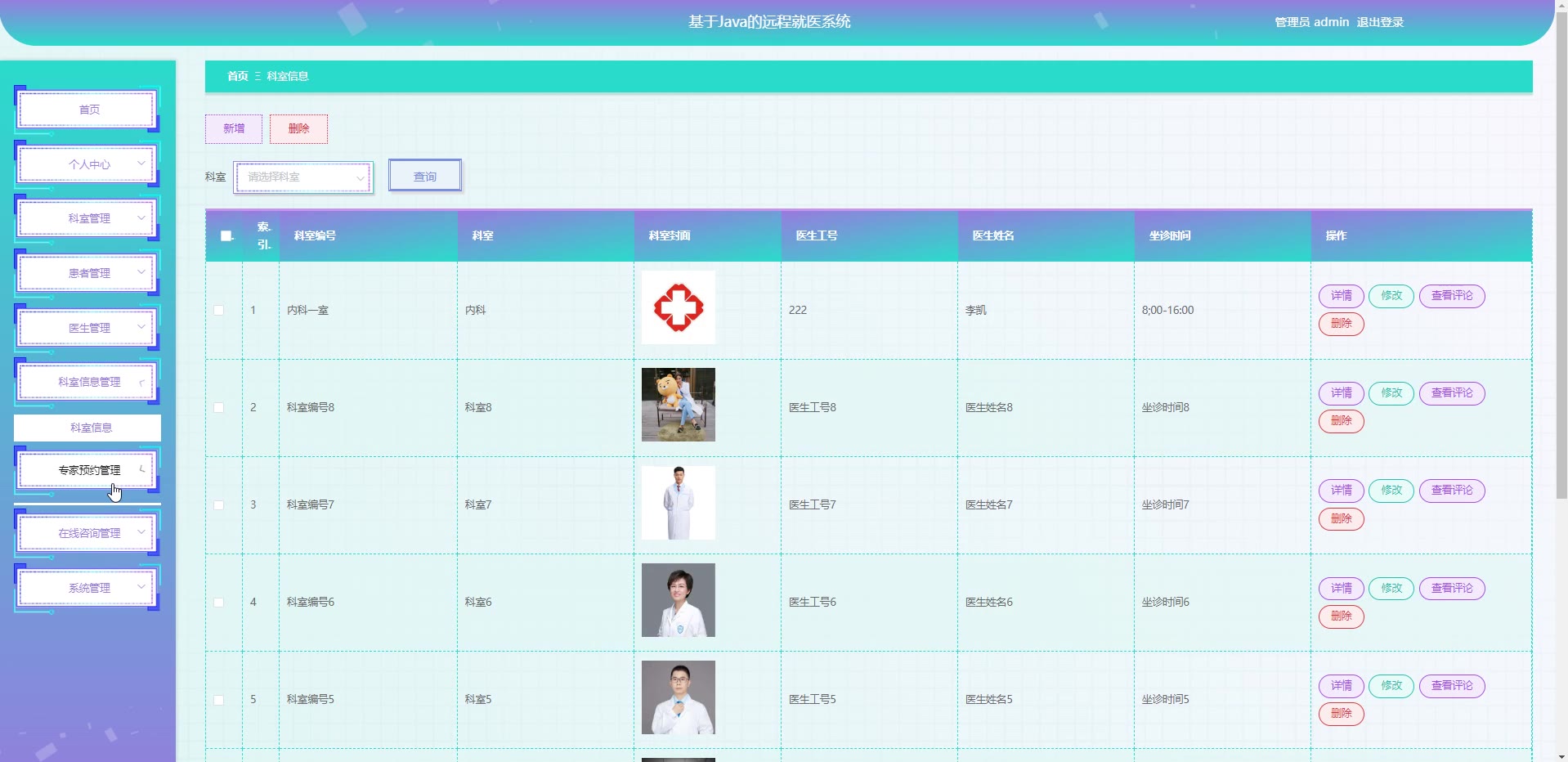1568x762 pixels.
Task: Open 查看评论 for 内科一室 row
Action: (x=1452, y=296)
